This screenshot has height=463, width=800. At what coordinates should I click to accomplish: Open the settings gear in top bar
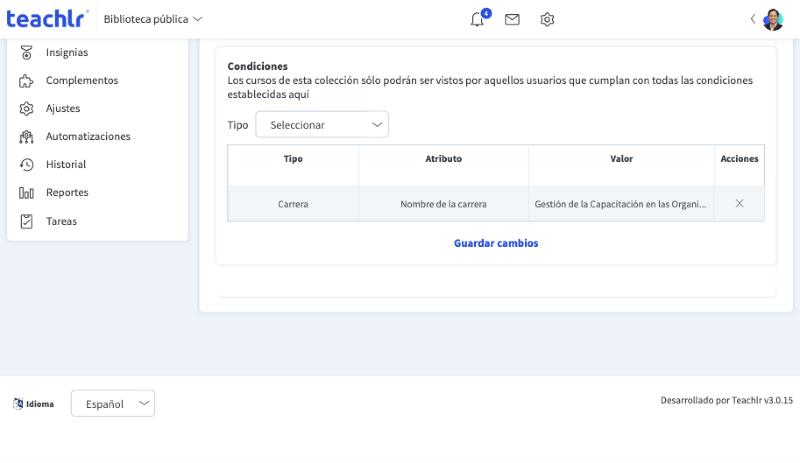tap(547, 19)
